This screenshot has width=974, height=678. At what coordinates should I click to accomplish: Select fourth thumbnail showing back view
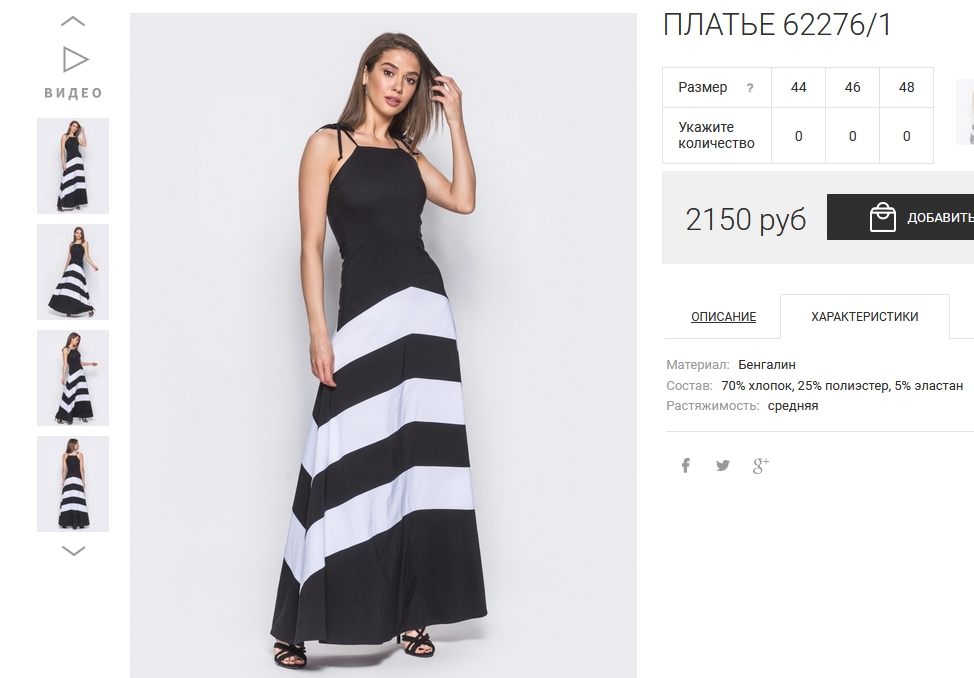73,484
